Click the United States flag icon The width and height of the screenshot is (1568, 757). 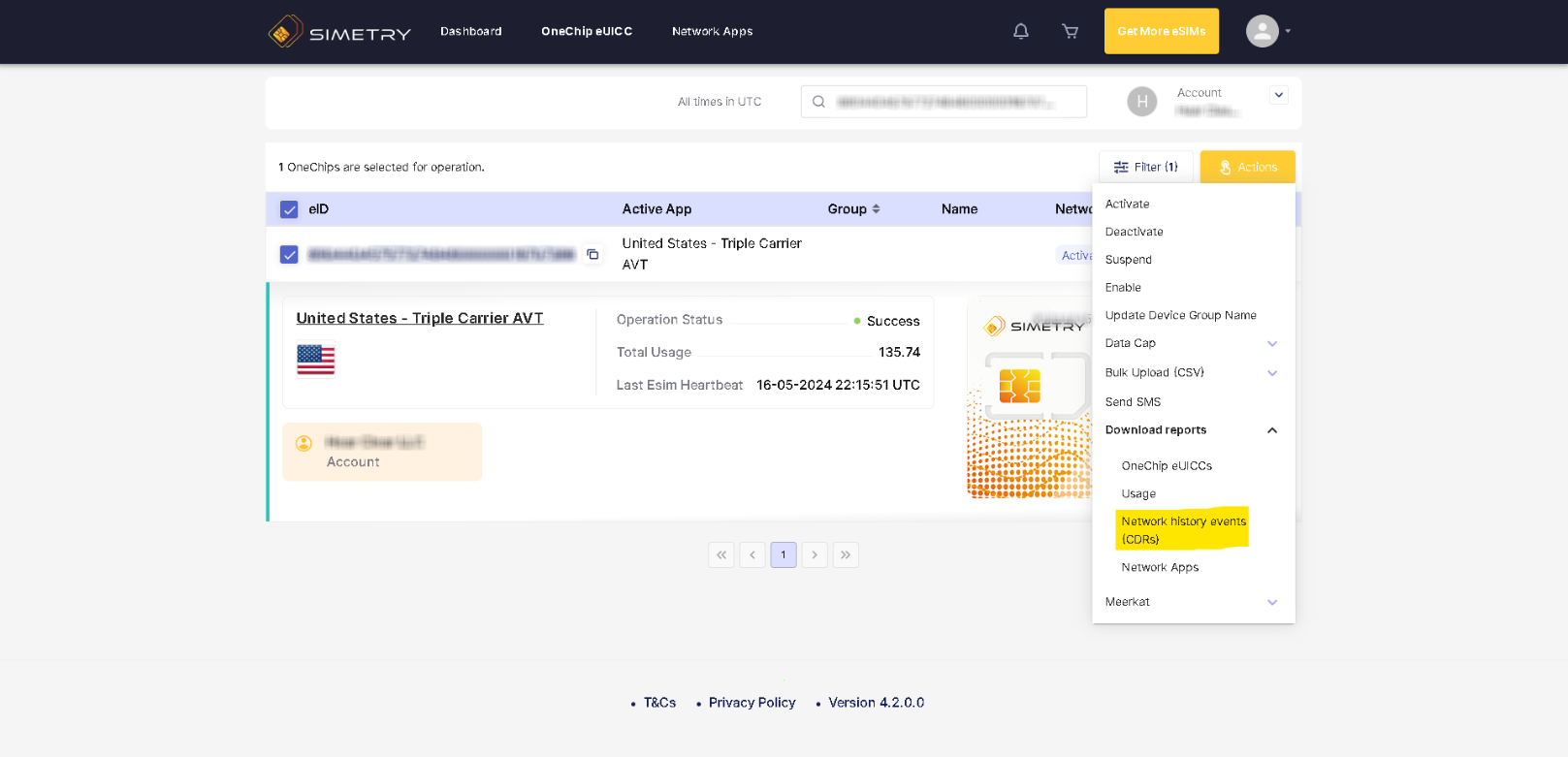(315, 360)
